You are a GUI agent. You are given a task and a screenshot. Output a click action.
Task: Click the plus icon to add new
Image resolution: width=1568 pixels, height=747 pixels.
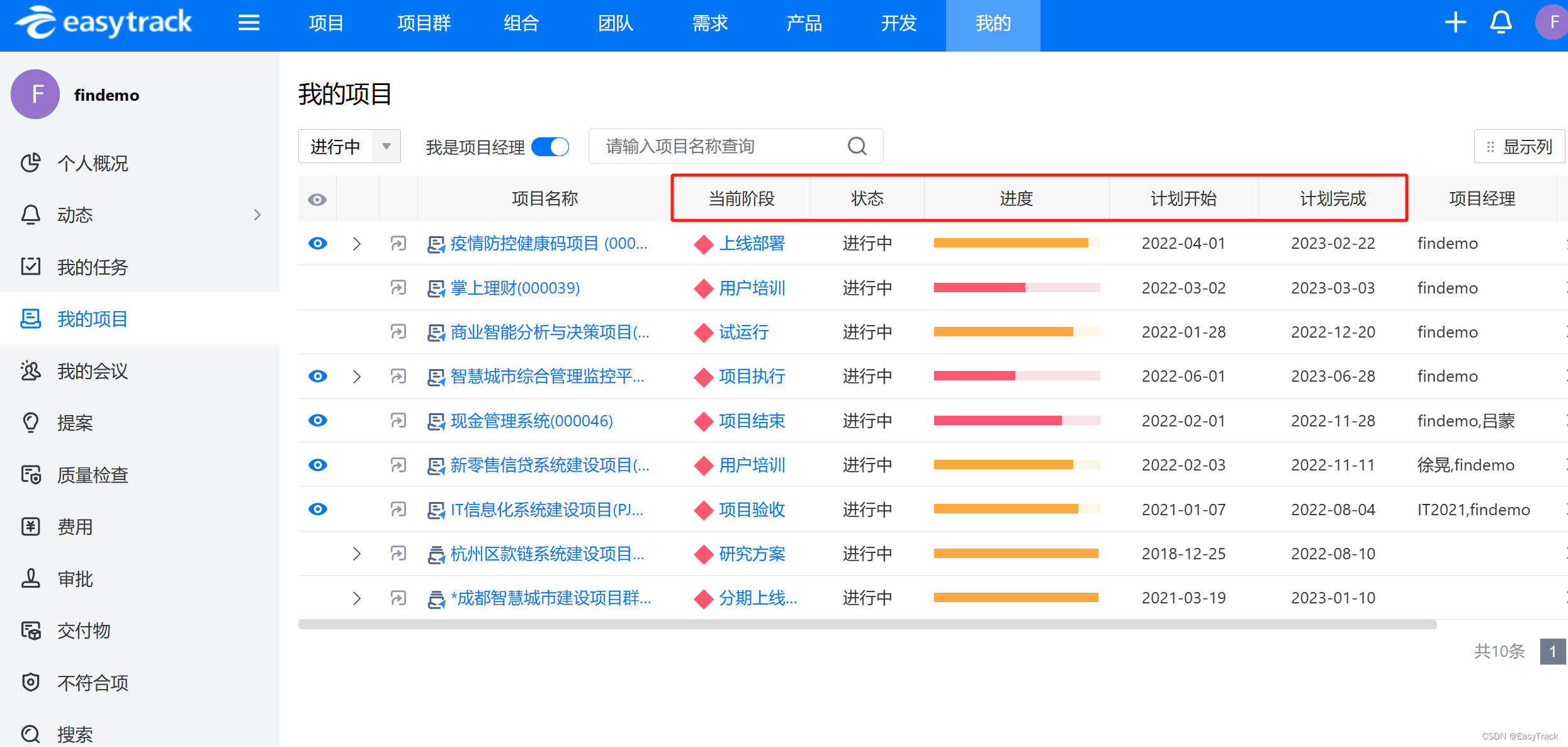tap(1455, 23)
